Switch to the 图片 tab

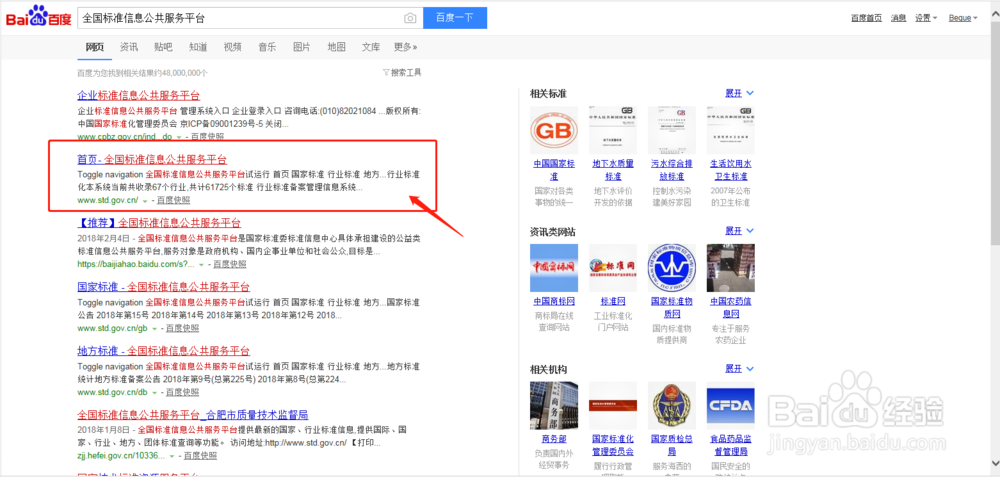[x=302, y=47]
